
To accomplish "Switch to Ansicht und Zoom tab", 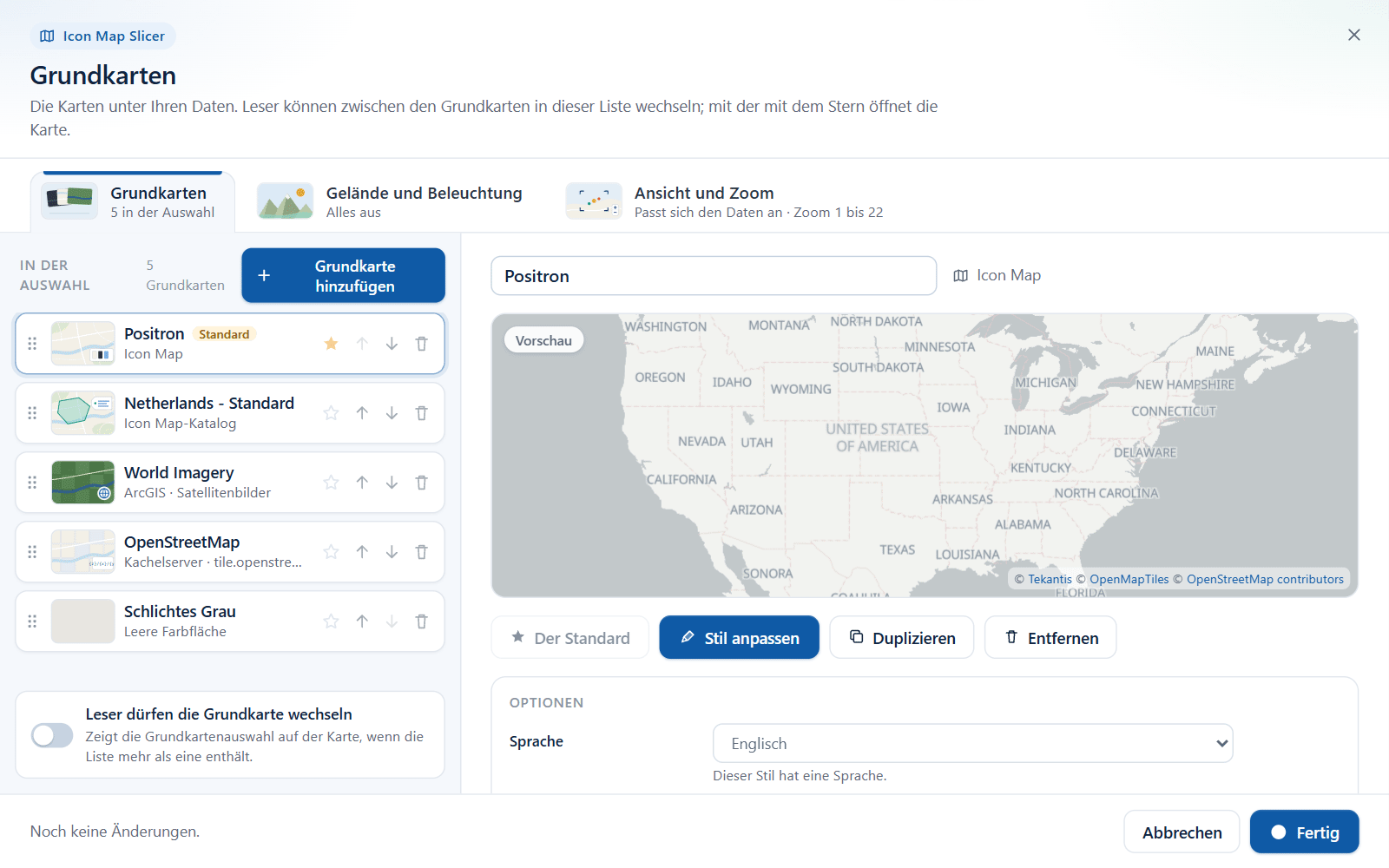I will pos(724,201).
